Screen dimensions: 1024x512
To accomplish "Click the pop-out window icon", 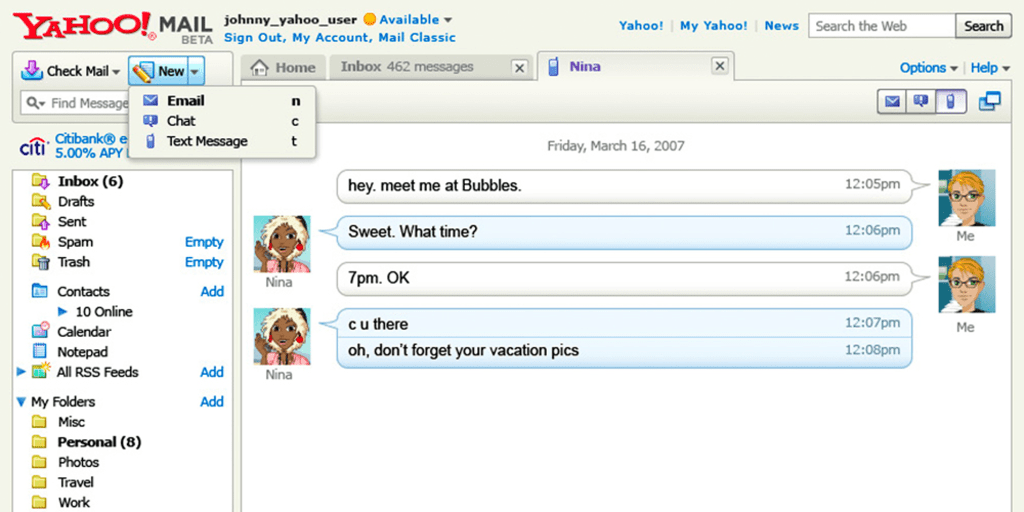I will tap(989, 101).
